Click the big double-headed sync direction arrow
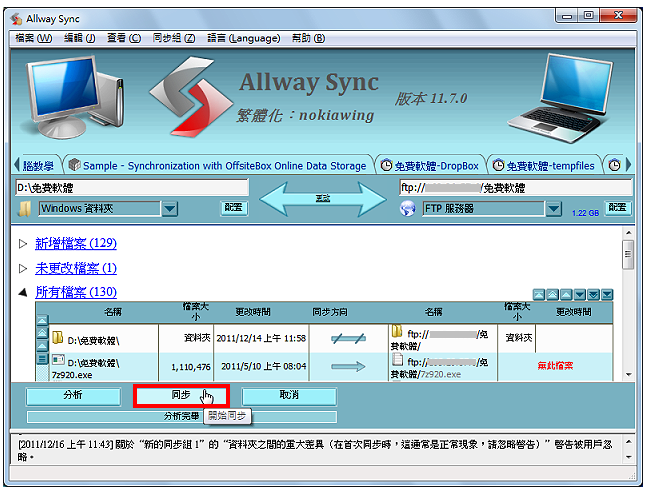Image resolution: width=648 pixels, height=494 pixels. [323, 199]
